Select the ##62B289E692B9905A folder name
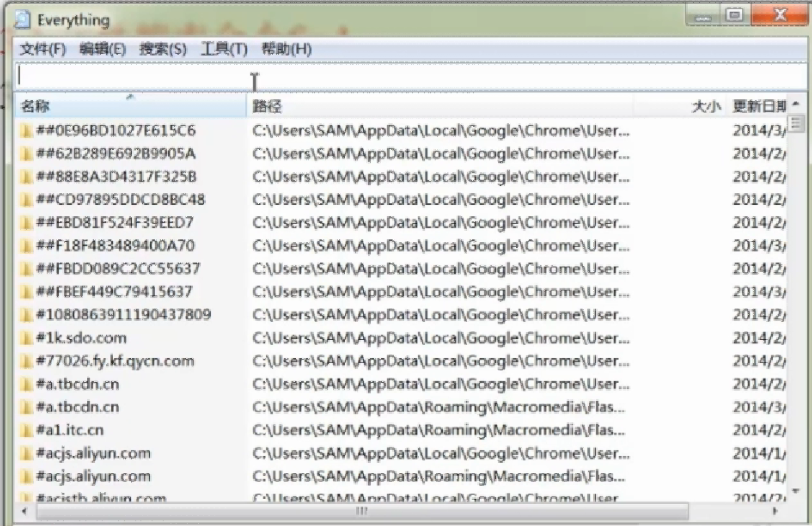This screenshot has height=526, width=812. point(116,154)
